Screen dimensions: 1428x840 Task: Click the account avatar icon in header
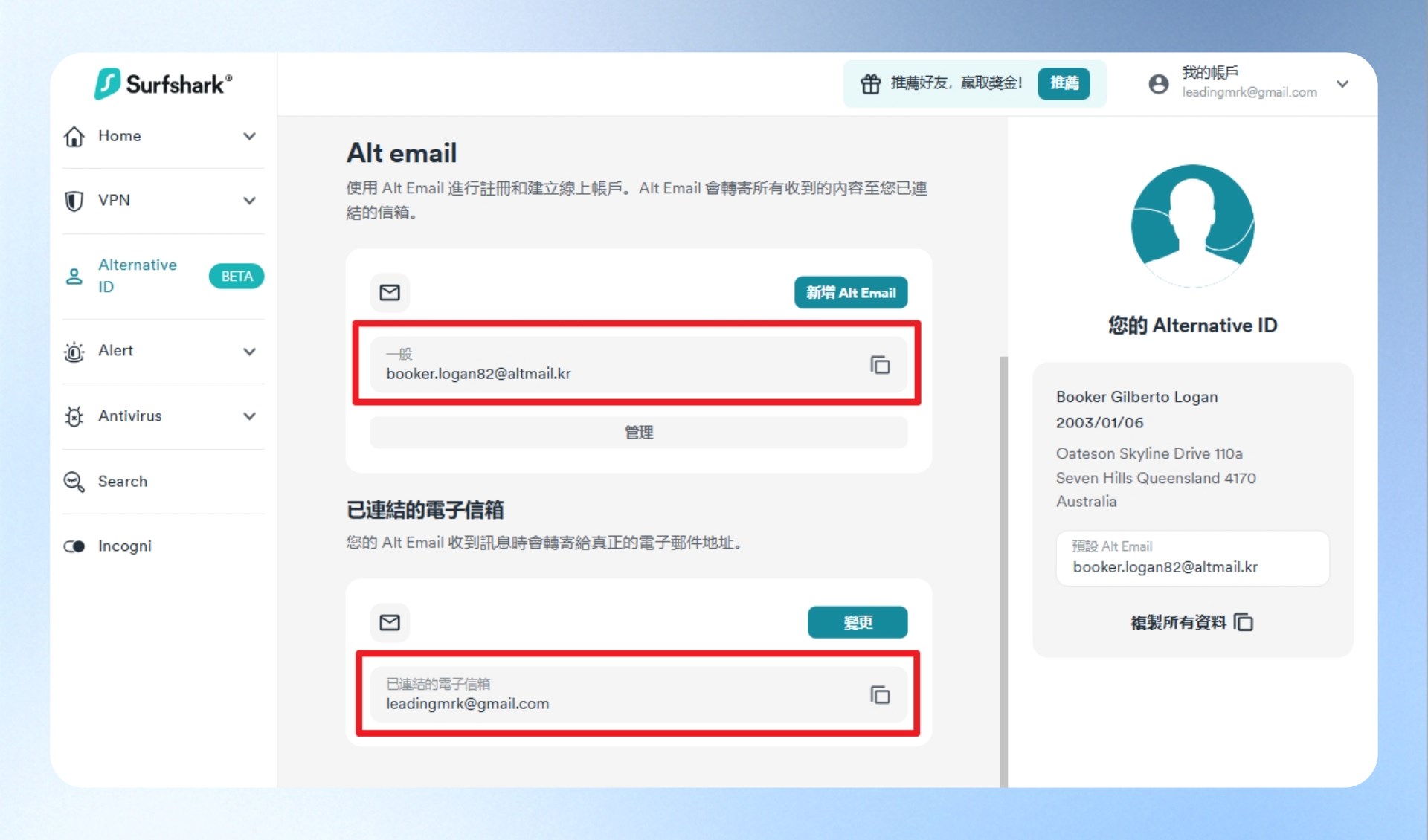tap(1158, 84)
